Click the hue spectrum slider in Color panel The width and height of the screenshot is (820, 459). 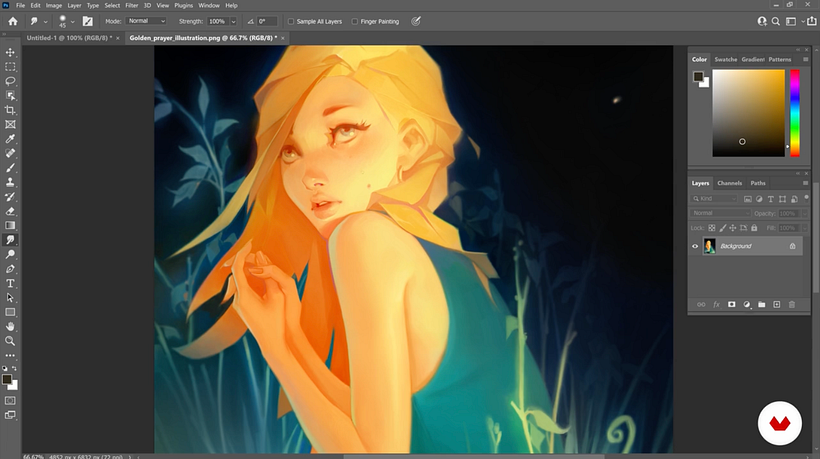coord(795,113)
